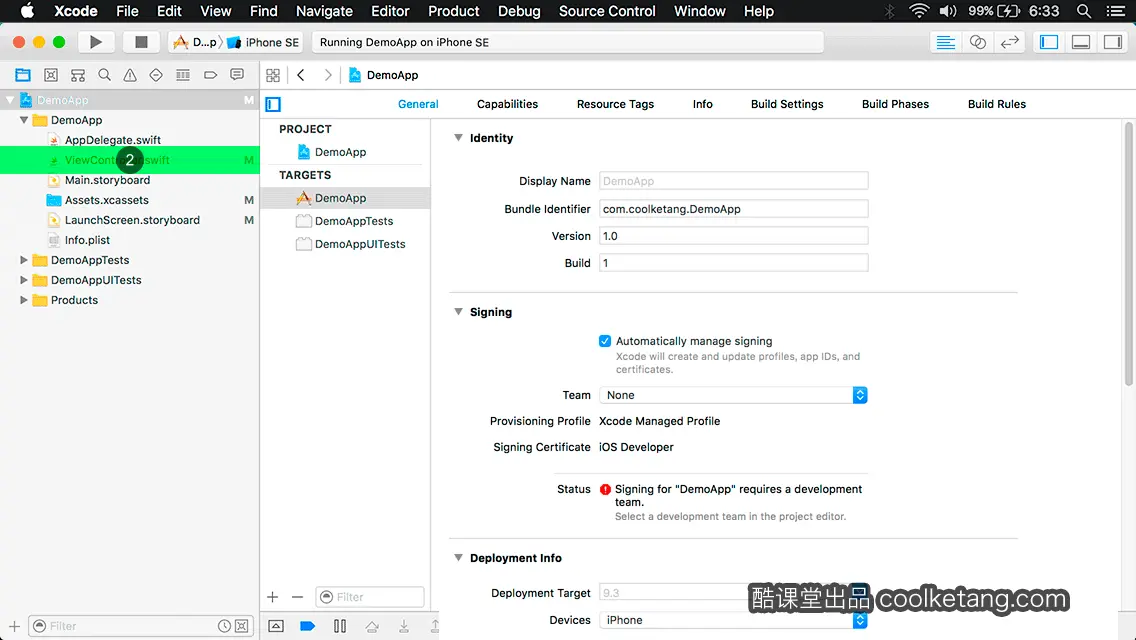Open the Issue navigator warning icon
Viewport: 1136px width, 640px height.
[x=130, y=75]
